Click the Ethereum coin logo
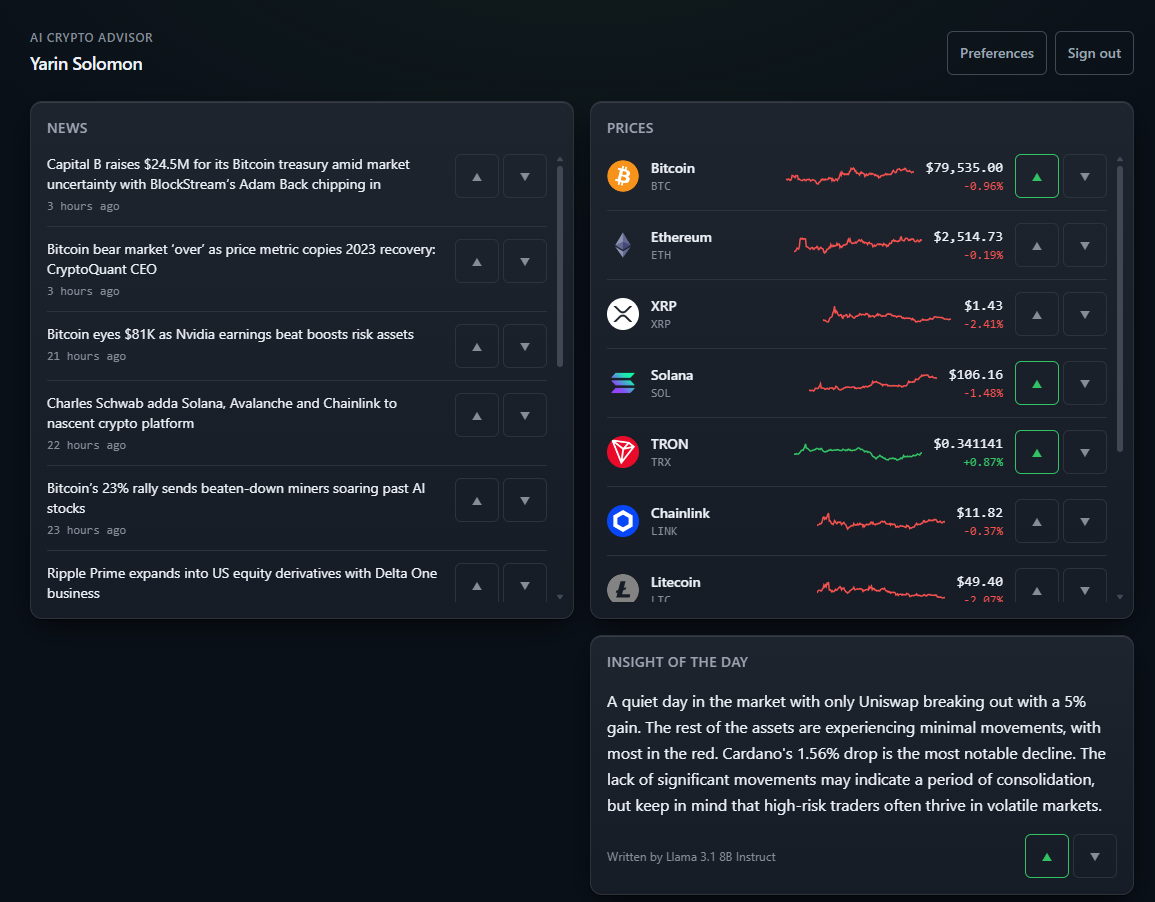Image resolution: width=1155 pixels, height=902 pixels. (x=622, y=245)
